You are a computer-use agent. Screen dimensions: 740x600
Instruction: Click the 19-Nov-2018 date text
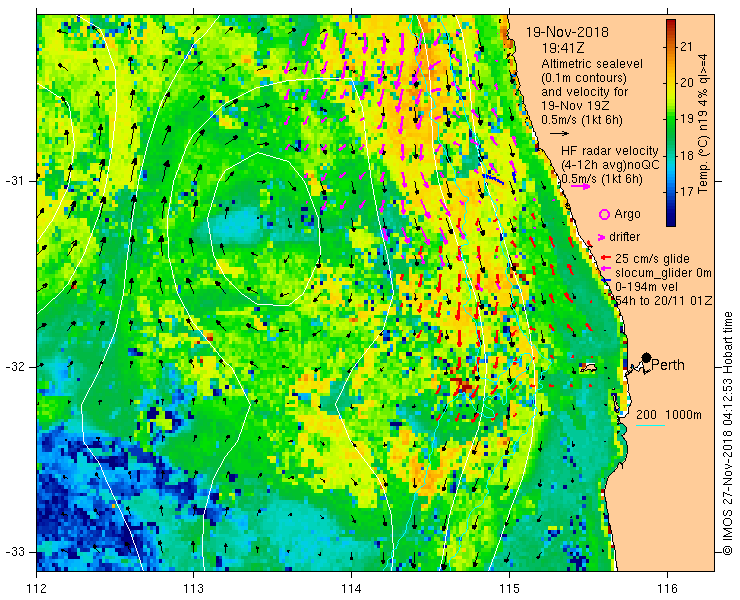coord(567,32)
